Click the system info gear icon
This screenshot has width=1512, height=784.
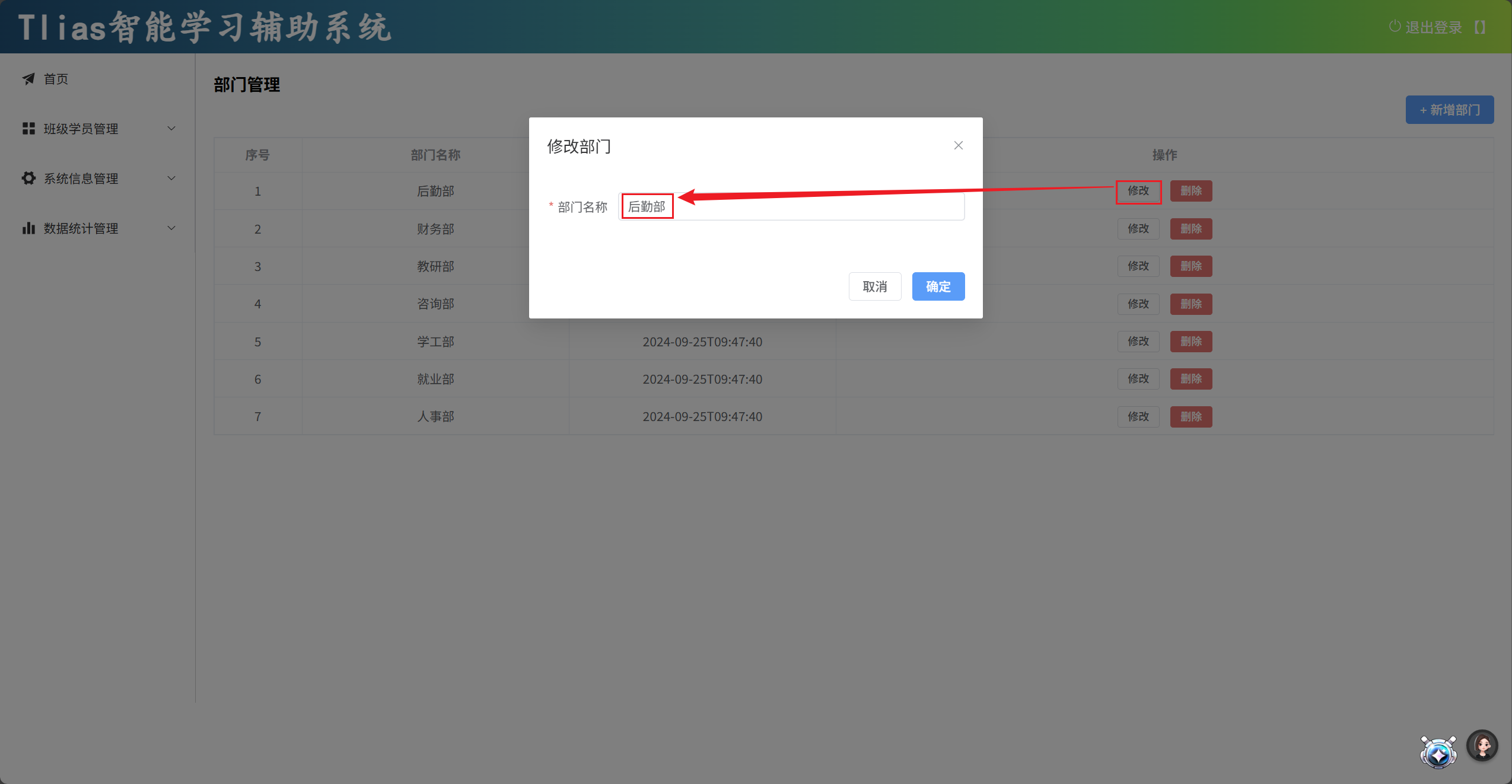click(28, 179)
